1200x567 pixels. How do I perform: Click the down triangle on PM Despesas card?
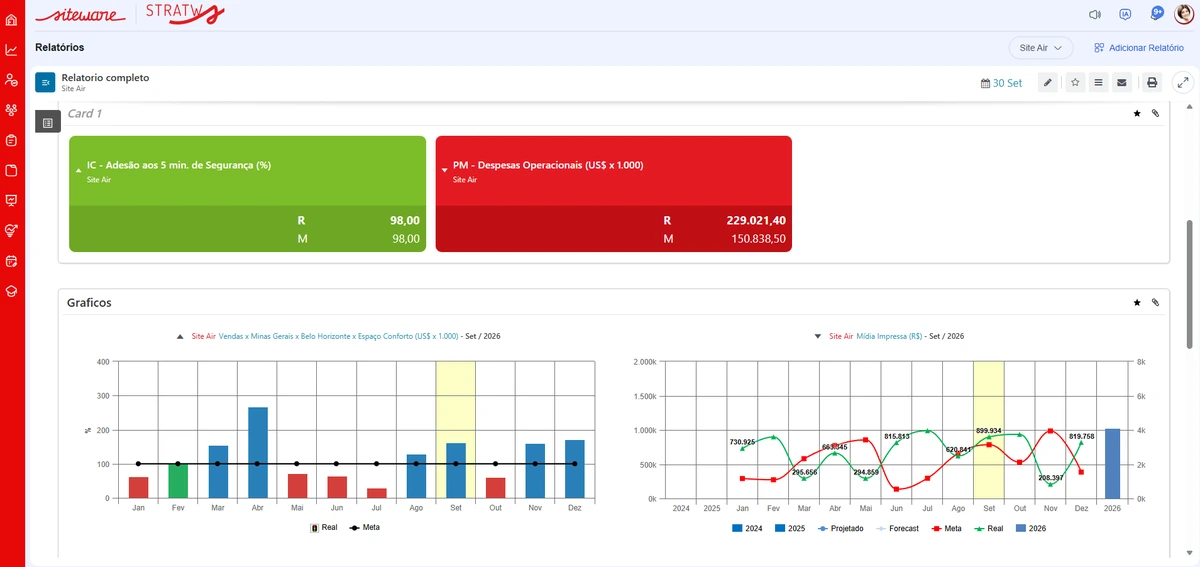click(445, 170)
